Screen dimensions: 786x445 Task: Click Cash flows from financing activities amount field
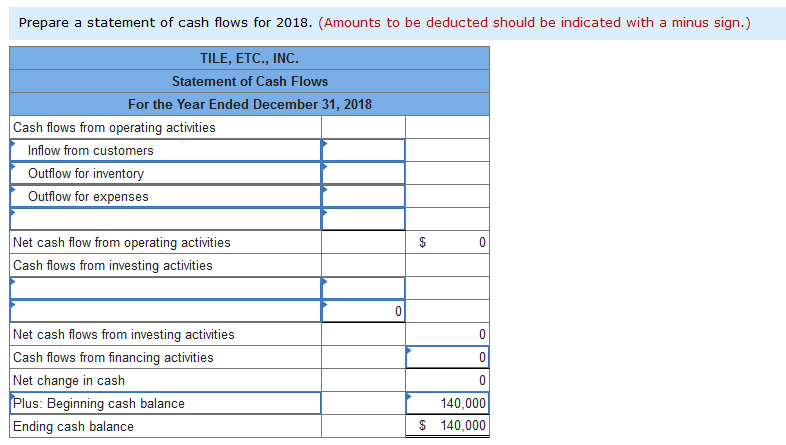click(448, 357)
